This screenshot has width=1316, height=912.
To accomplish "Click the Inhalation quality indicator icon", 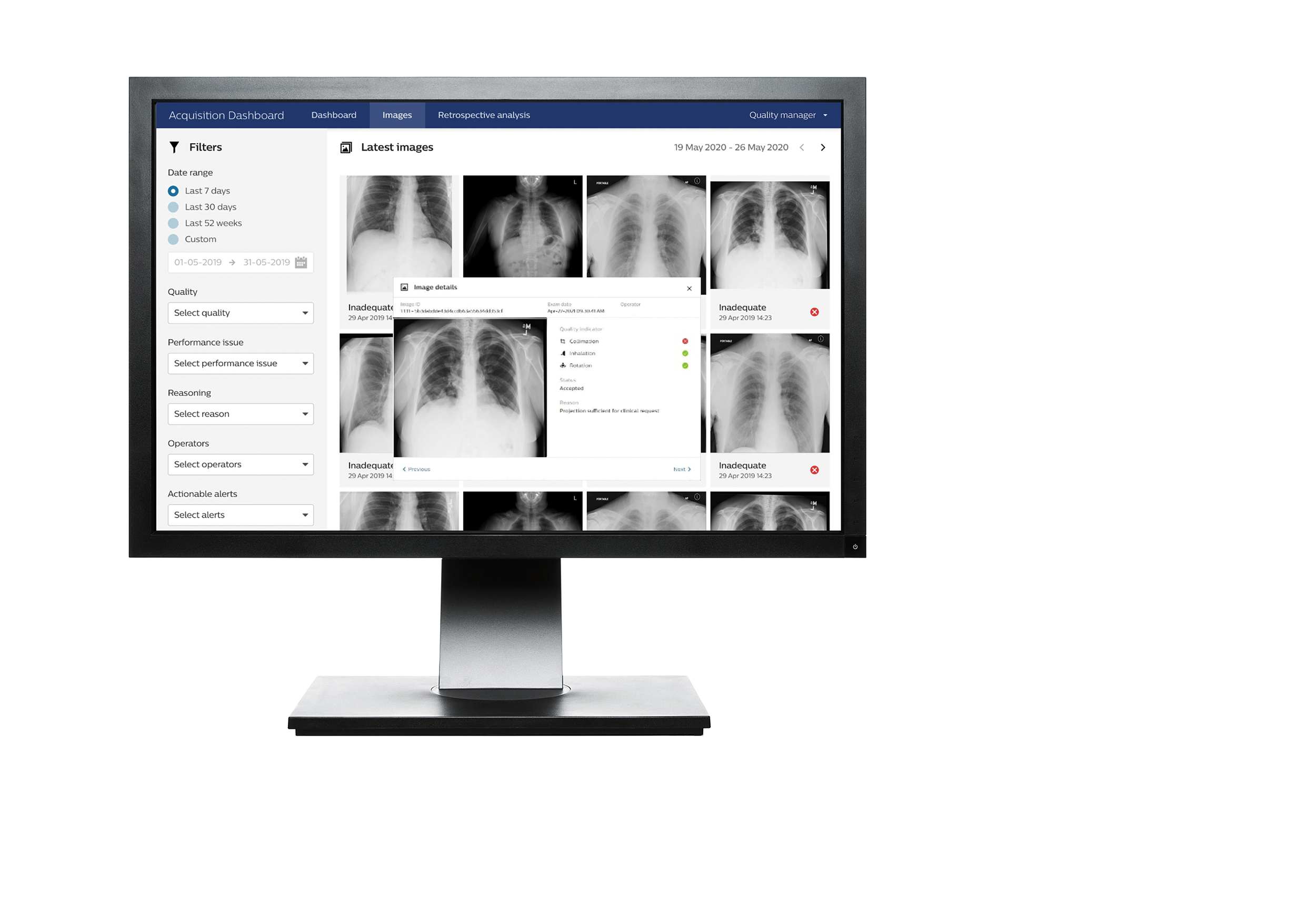I will [x=563, y=354].
